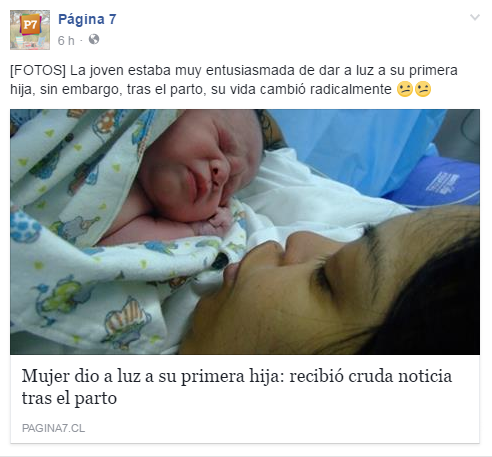Click the blue hospital pillow in photo
This screenshot has height=457, width=492.
pyautogui.click(x=433, y=182)
